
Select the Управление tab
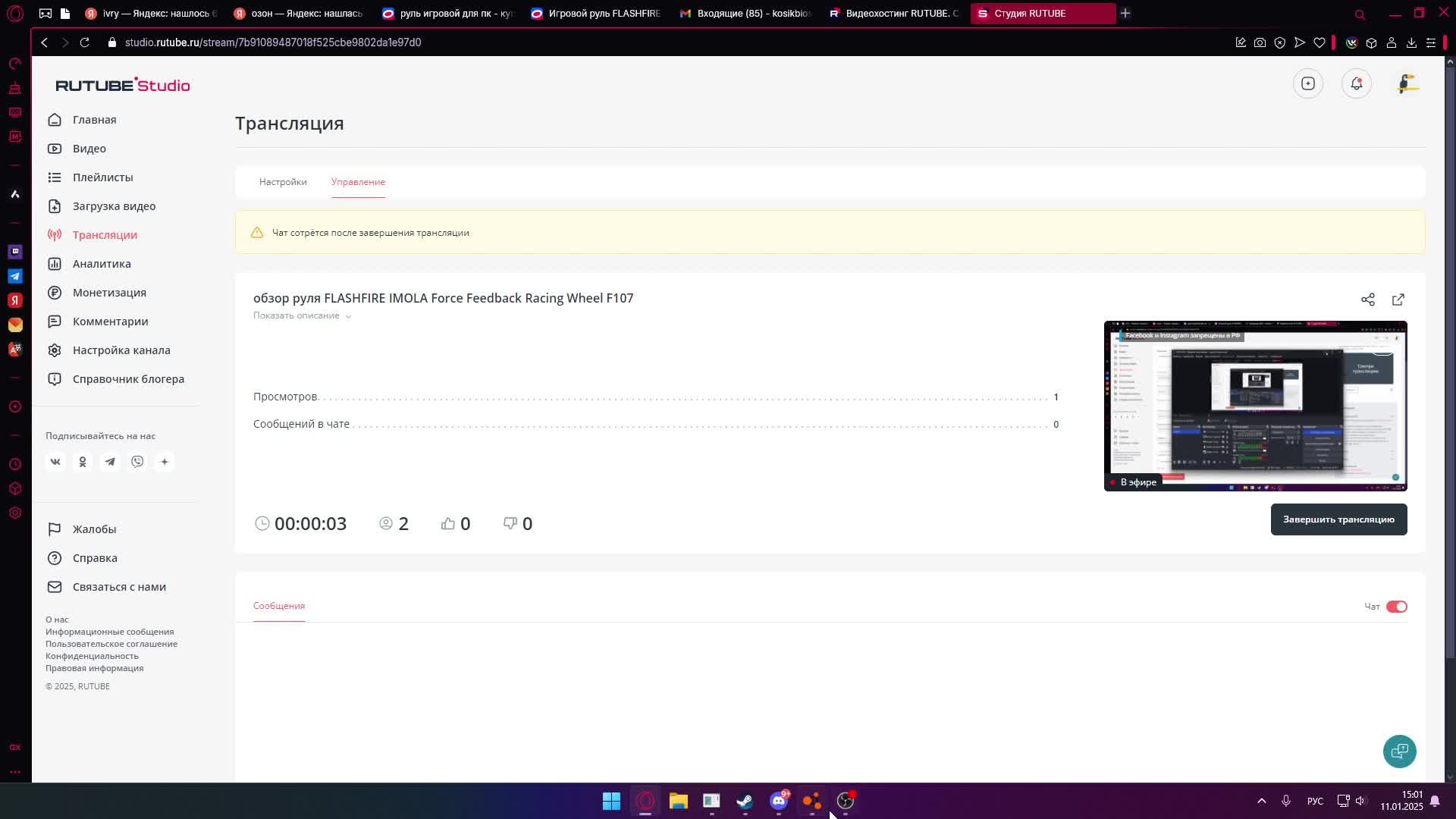(358, 182)
